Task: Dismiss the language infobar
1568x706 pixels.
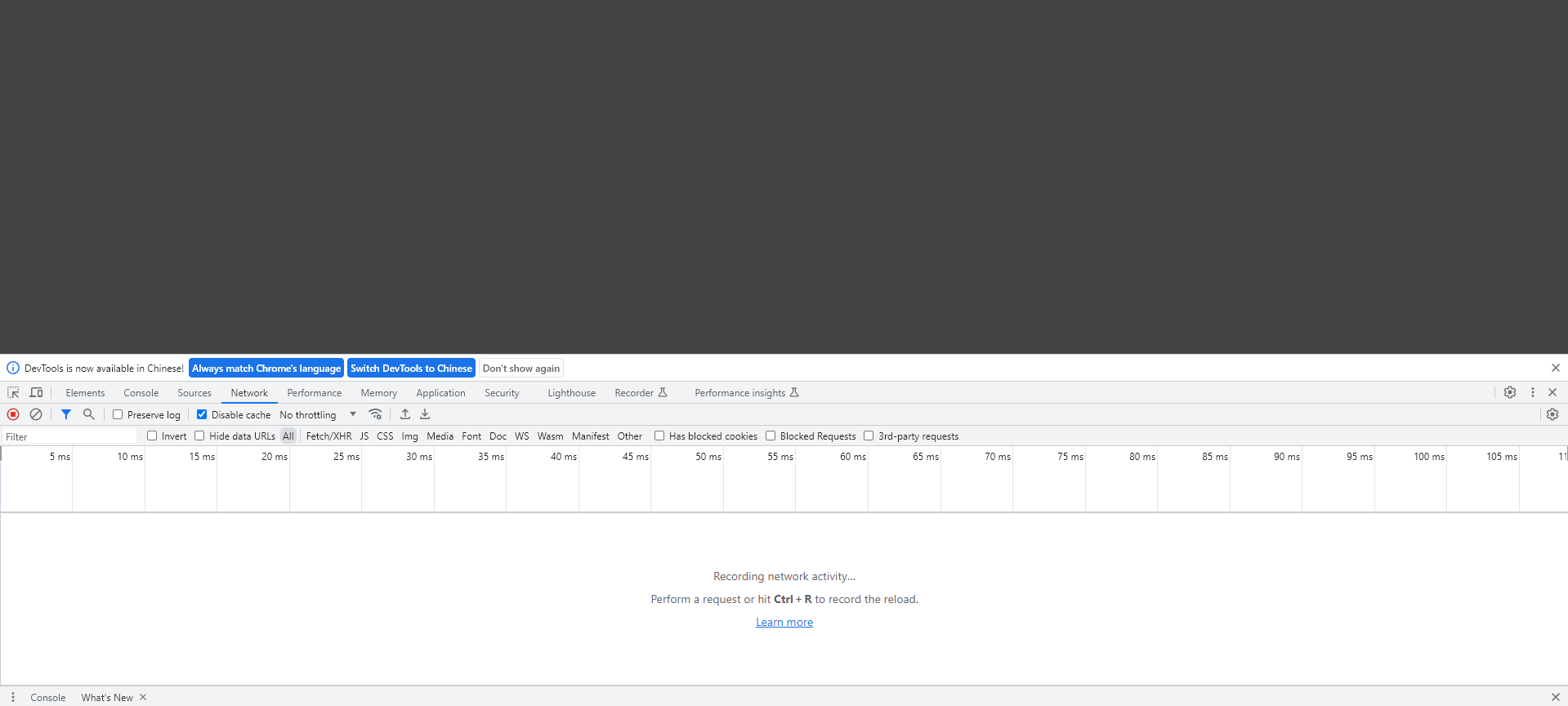Action: point(1556,369)
